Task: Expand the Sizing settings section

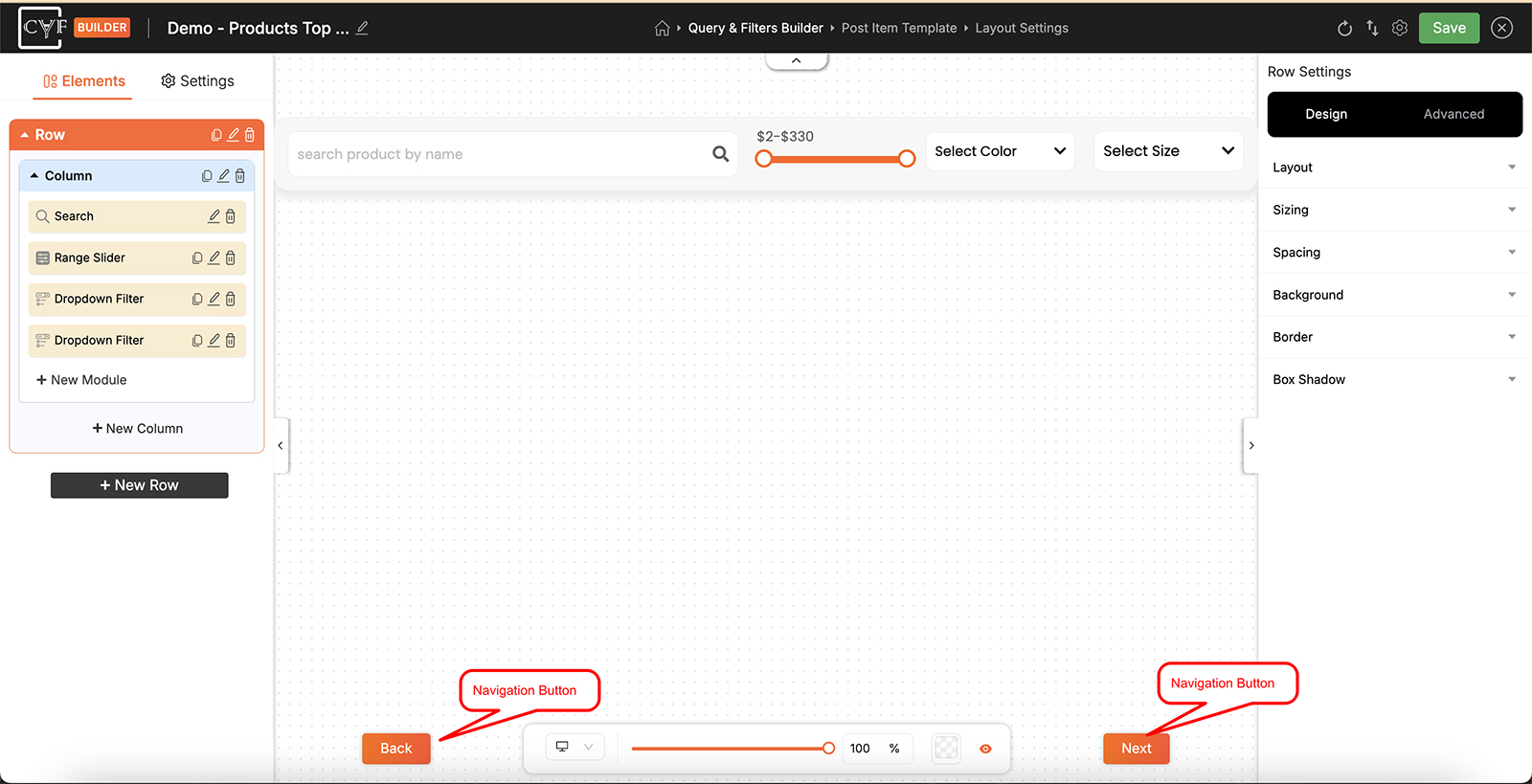Action: [1394, 210]
